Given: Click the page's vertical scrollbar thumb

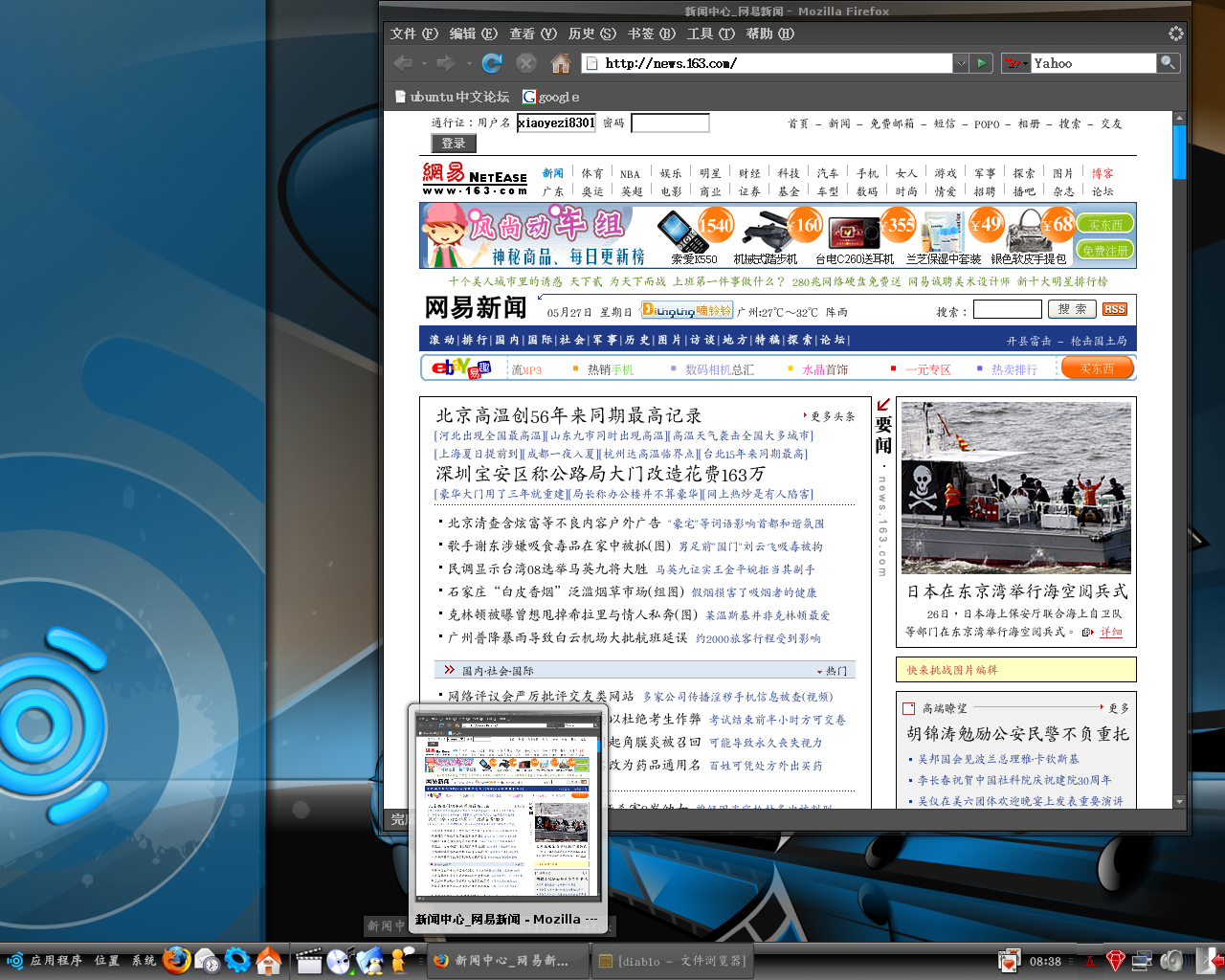Looking at the screenshot, I should [1179, 153].
